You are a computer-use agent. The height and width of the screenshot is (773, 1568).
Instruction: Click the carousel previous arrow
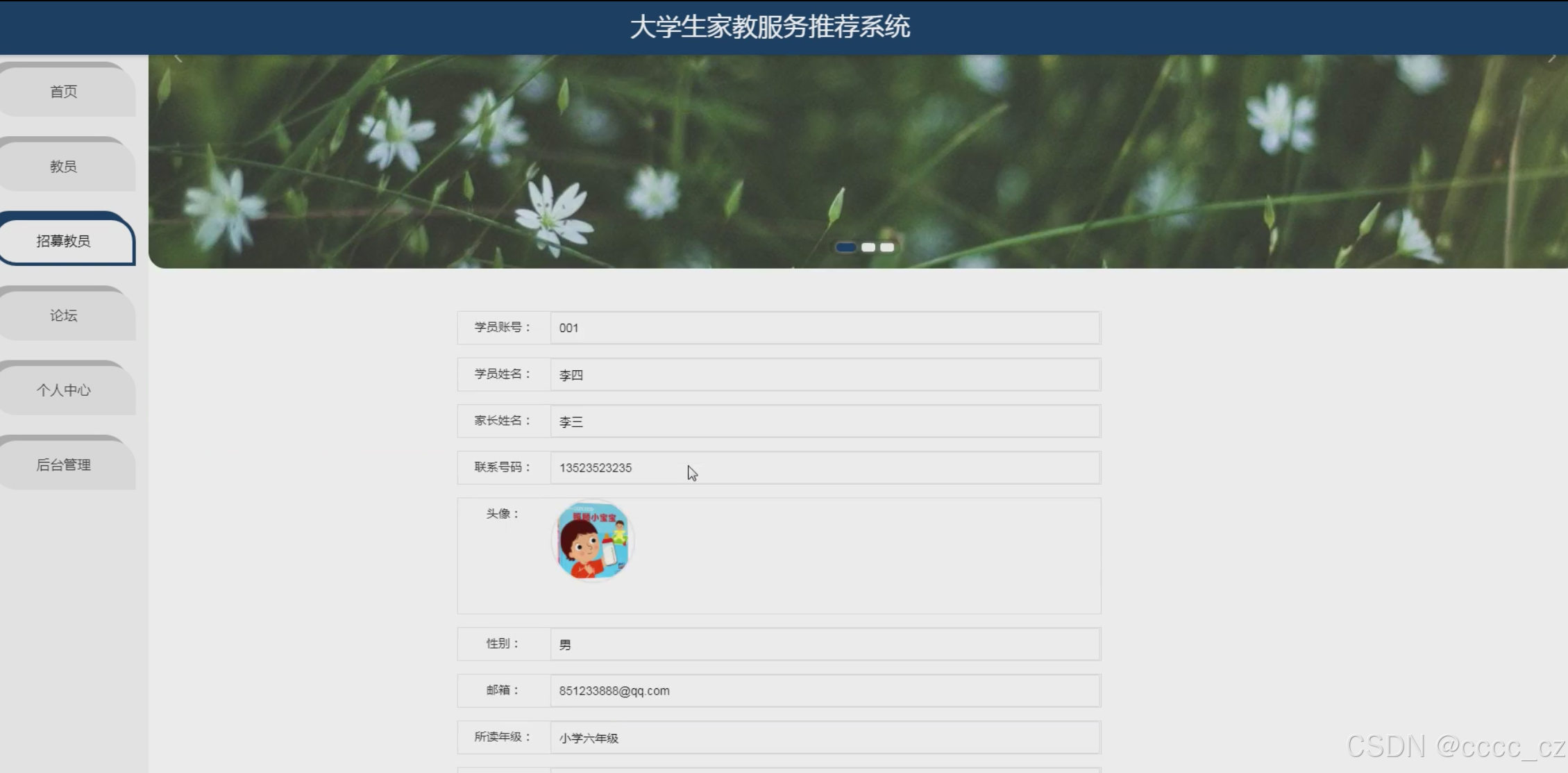[178, 60]
